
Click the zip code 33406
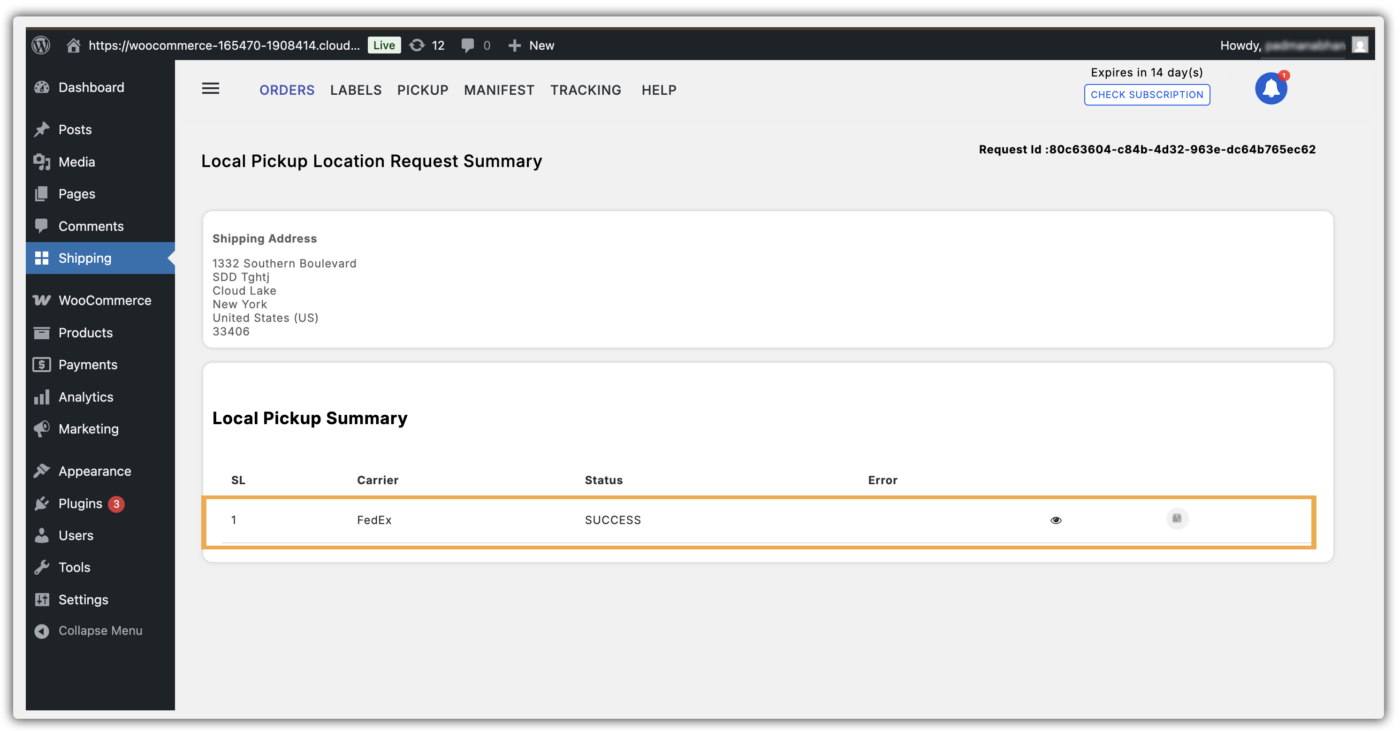(x=231, y=331)
